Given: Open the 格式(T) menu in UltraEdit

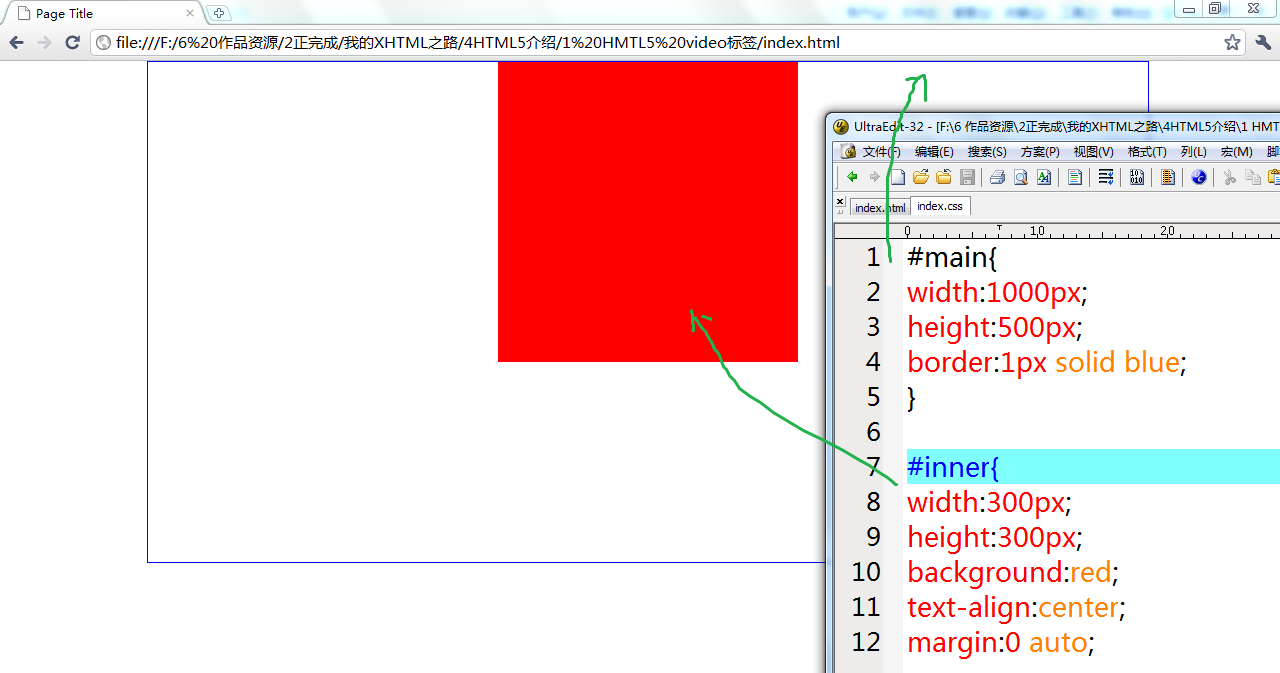Looking at the screenshot, I should (x=1147, y=152).
